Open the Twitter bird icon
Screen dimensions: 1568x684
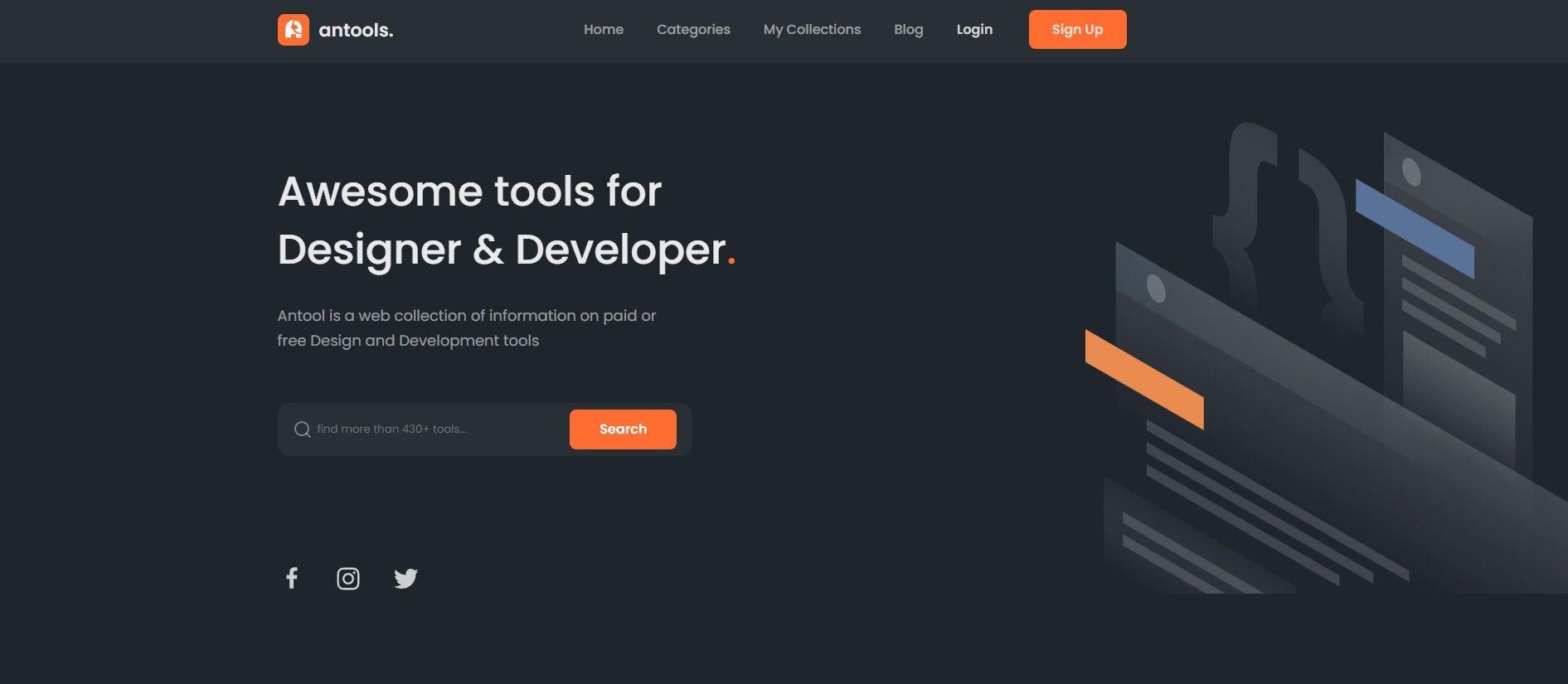405,578
